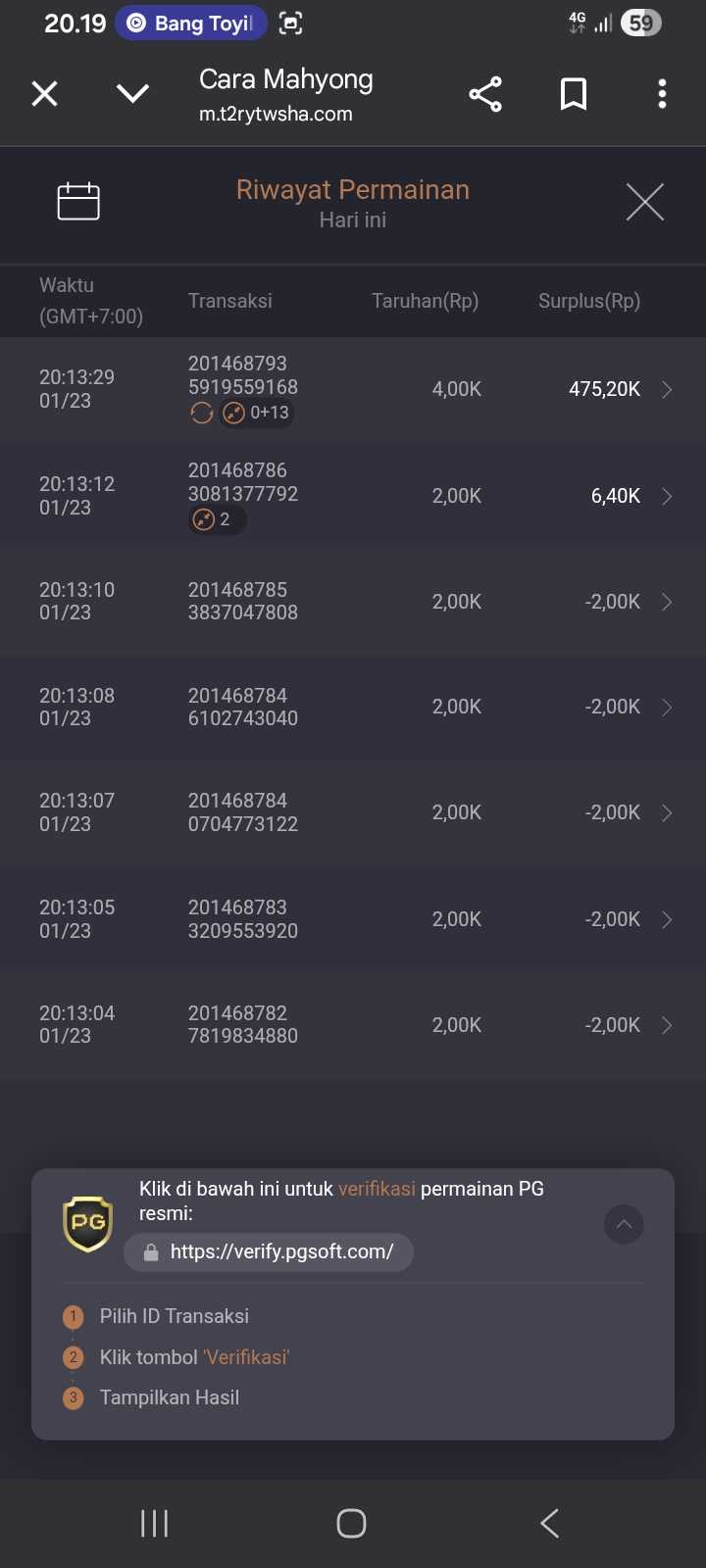This screenshot has width=706, height=1568.
Task: Tap the orange 'verifikasi' link text
Action: [377, 1189]
